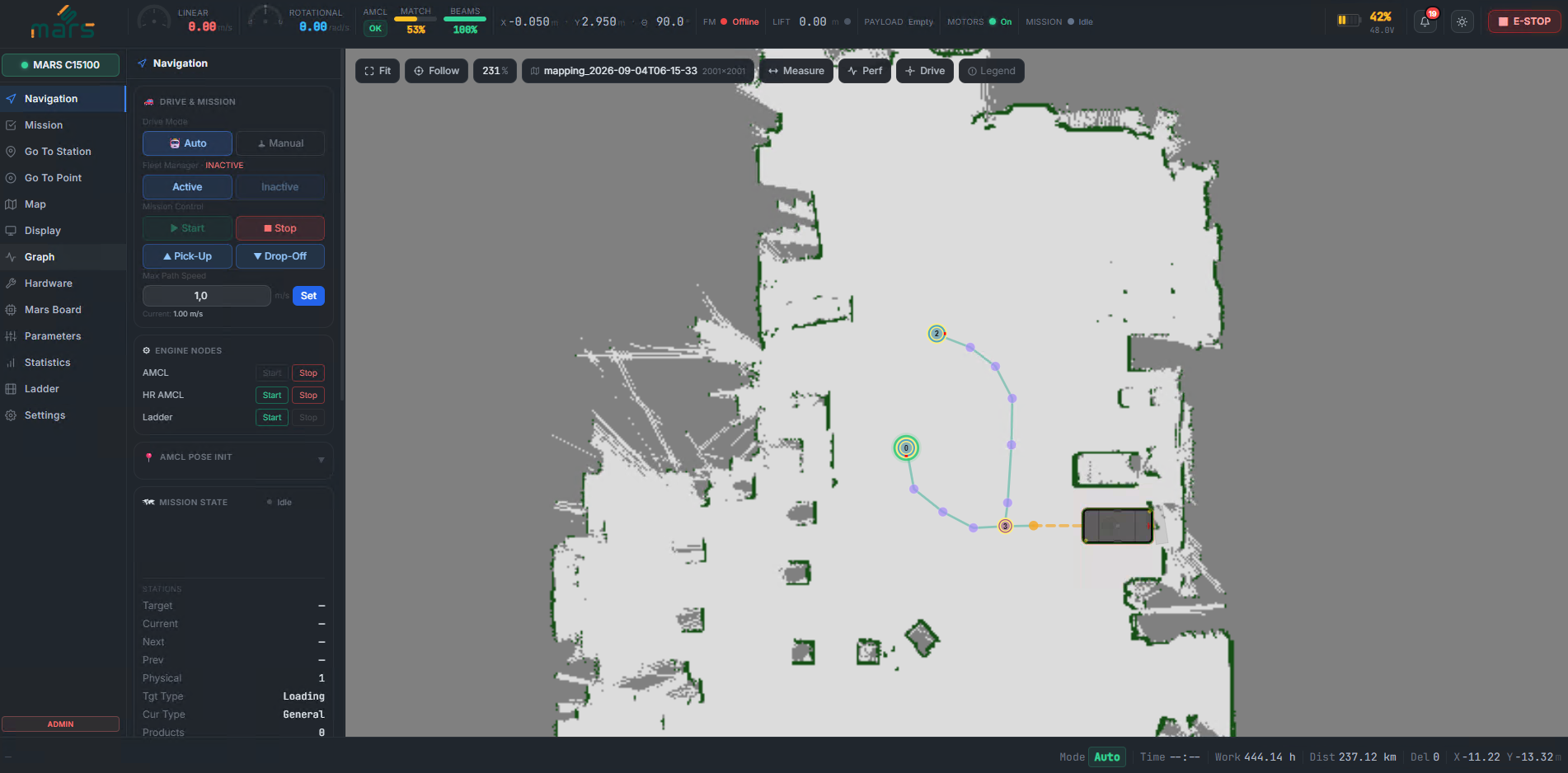Click the Pick-Up button
Viewport: 1568px width, 773px height.
click(187, 256)
